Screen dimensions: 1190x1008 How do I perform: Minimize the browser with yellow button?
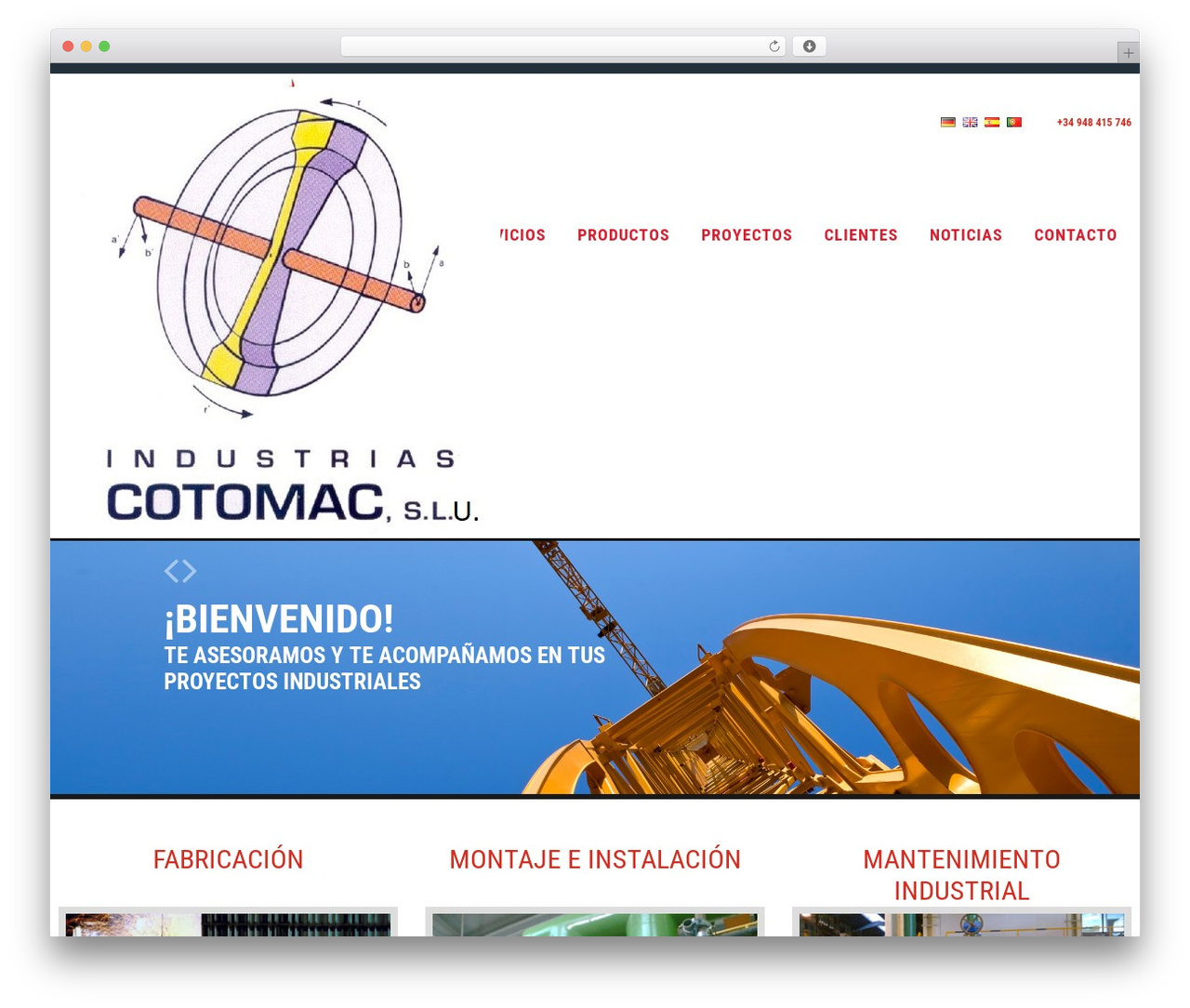coord(86,46)
